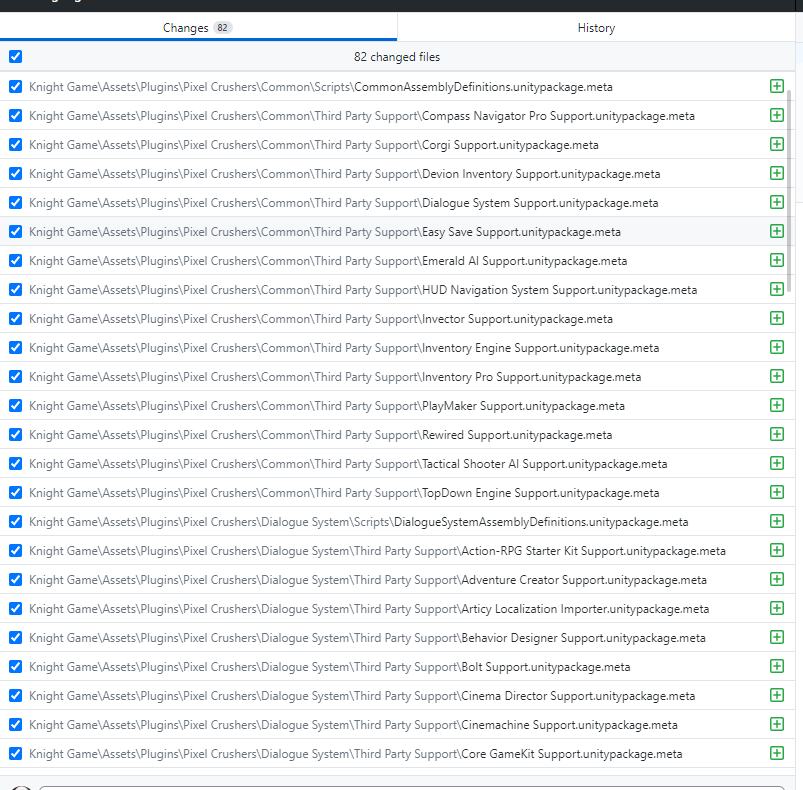
Task: Uncheck Corgi Support.unitypackage.meta checkbox
Action: [15, 144]
